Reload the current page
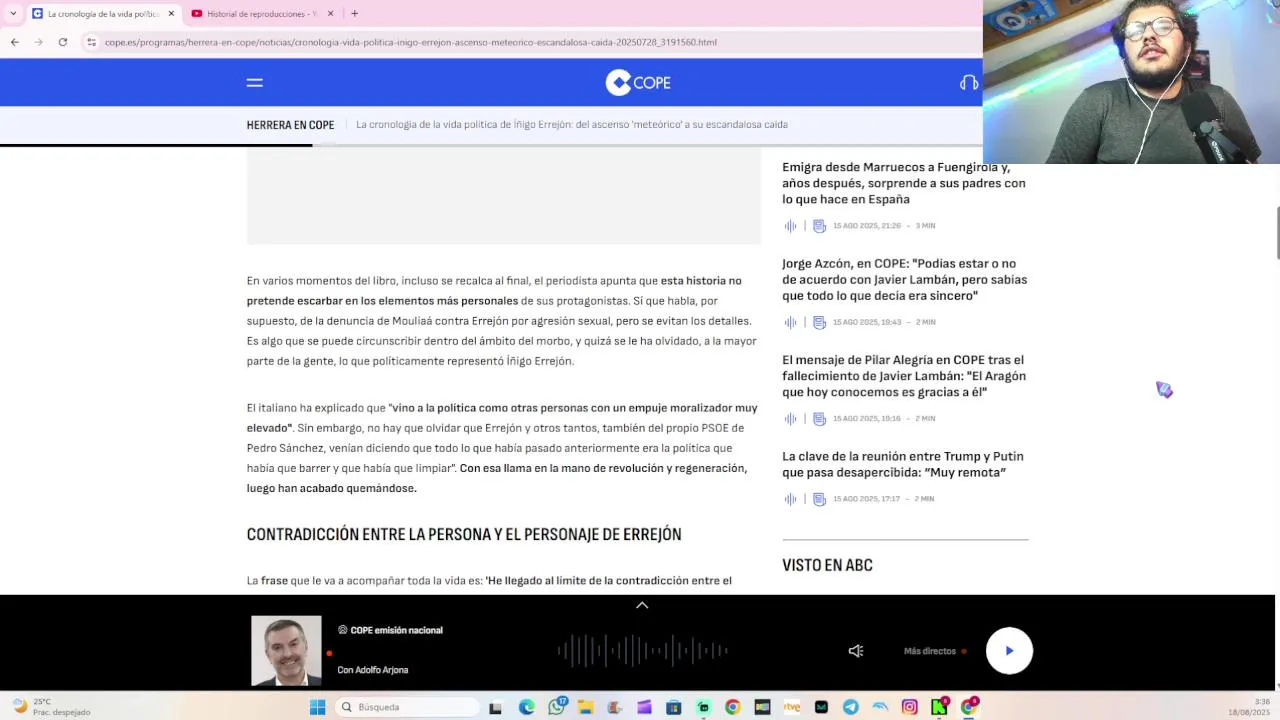This screenshot has width=1280, height=720. [x=62, y=42]
